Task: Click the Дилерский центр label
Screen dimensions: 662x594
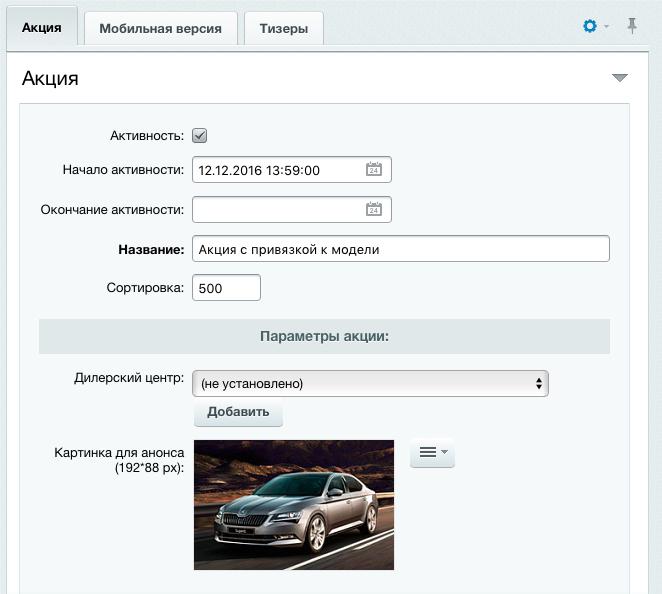Action: (x=129, y=377)
